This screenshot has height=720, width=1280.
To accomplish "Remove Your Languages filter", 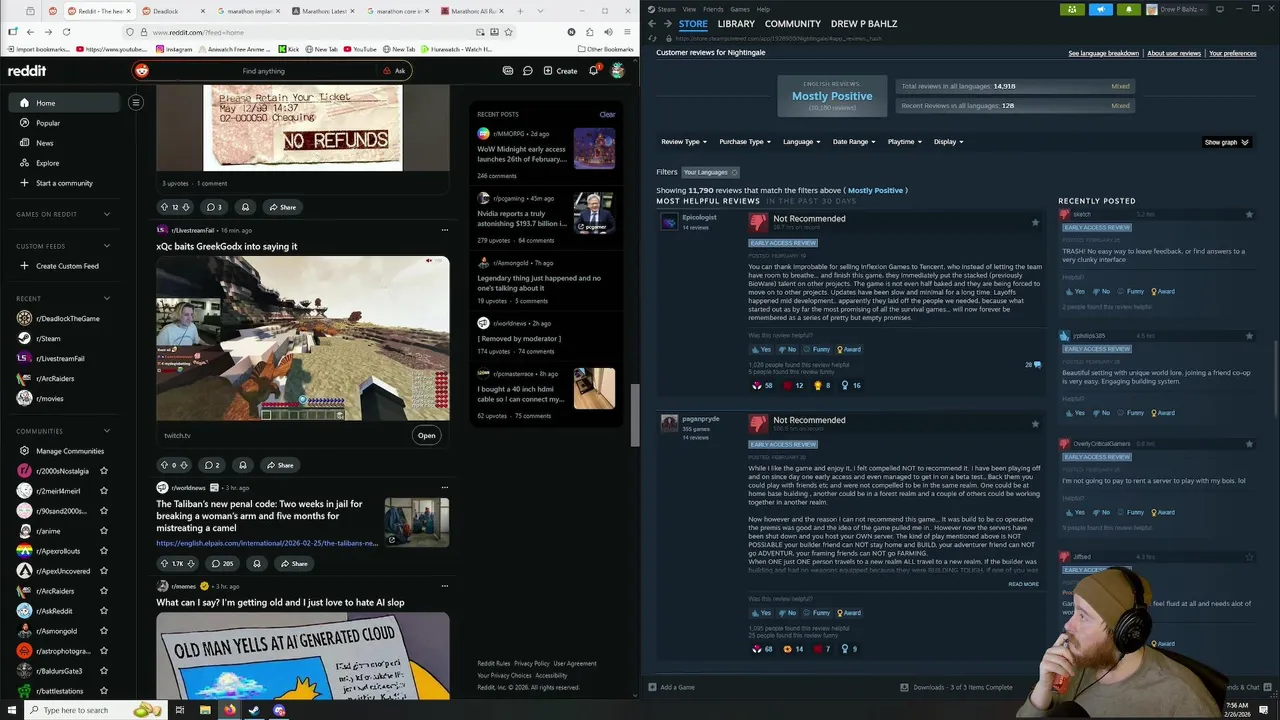I will point(734,172).
